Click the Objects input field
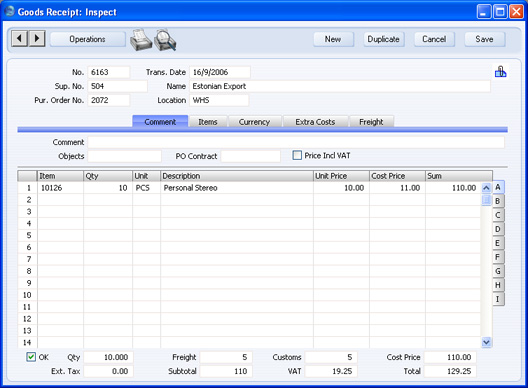Screen dimensions: 528x388 click(125, 156)
